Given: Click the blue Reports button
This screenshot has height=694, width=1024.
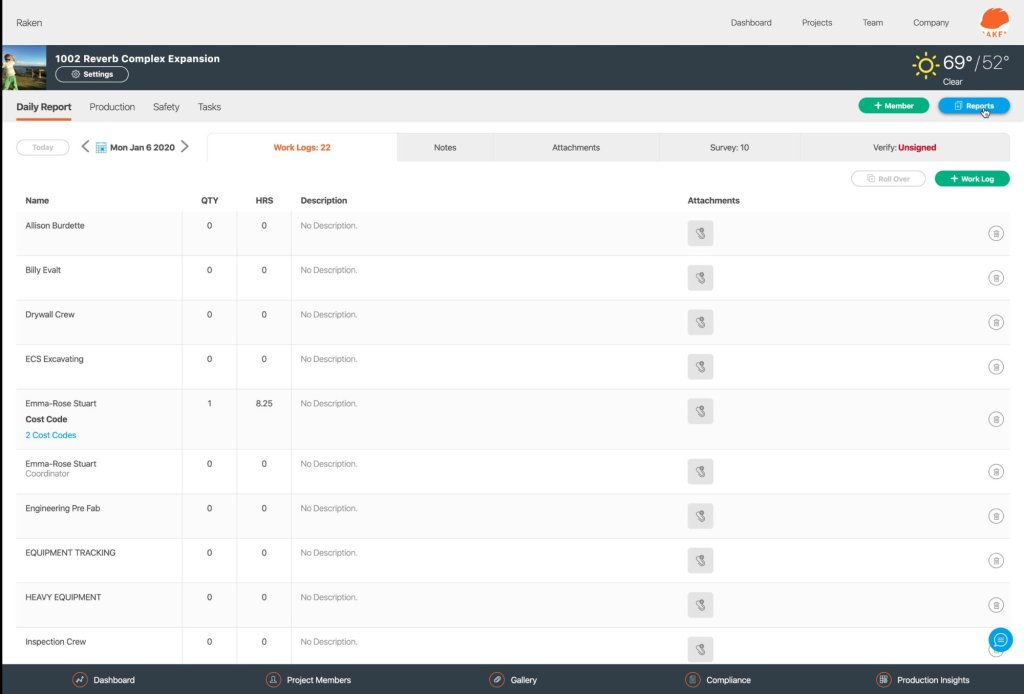Looking at the screenshot, I should pos(974,106).
